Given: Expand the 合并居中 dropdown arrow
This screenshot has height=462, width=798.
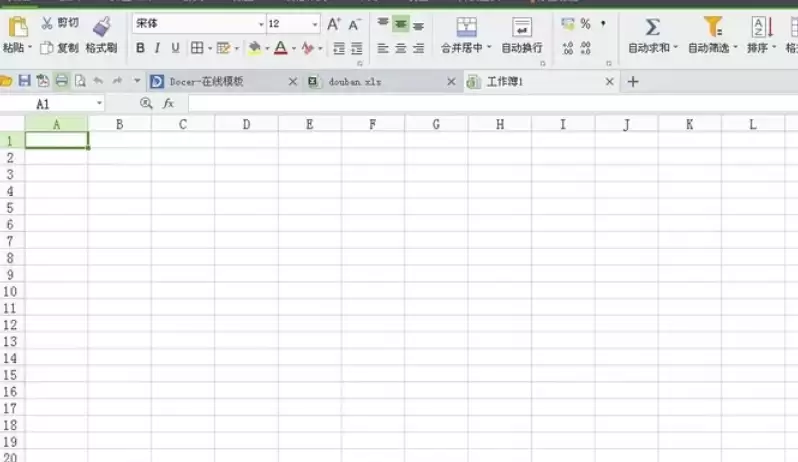Looking at the screenshot, I should pyautogui.click(x=489, y=47).
